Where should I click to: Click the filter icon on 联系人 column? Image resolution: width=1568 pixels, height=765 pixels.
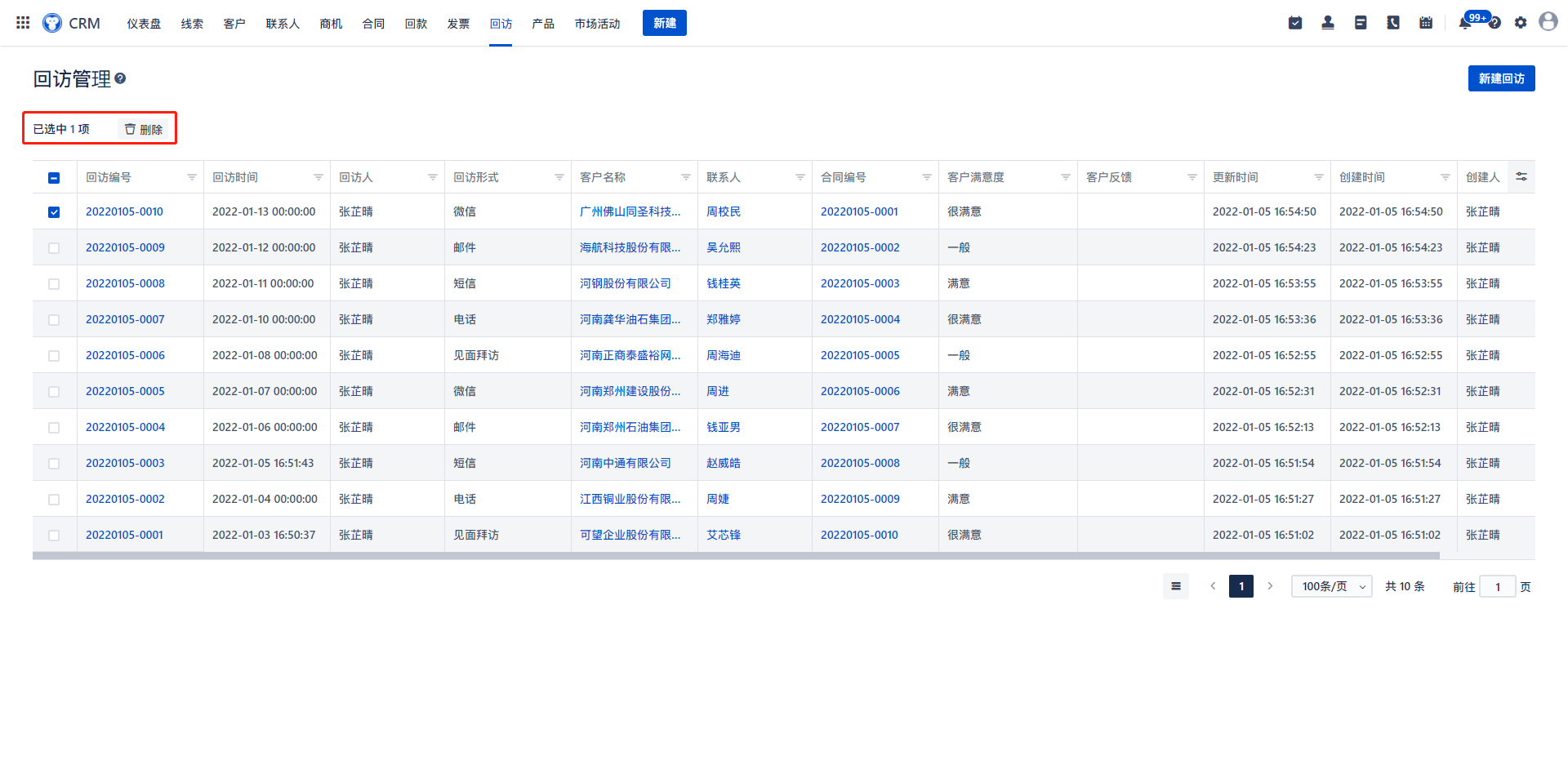tap(800, 177)
